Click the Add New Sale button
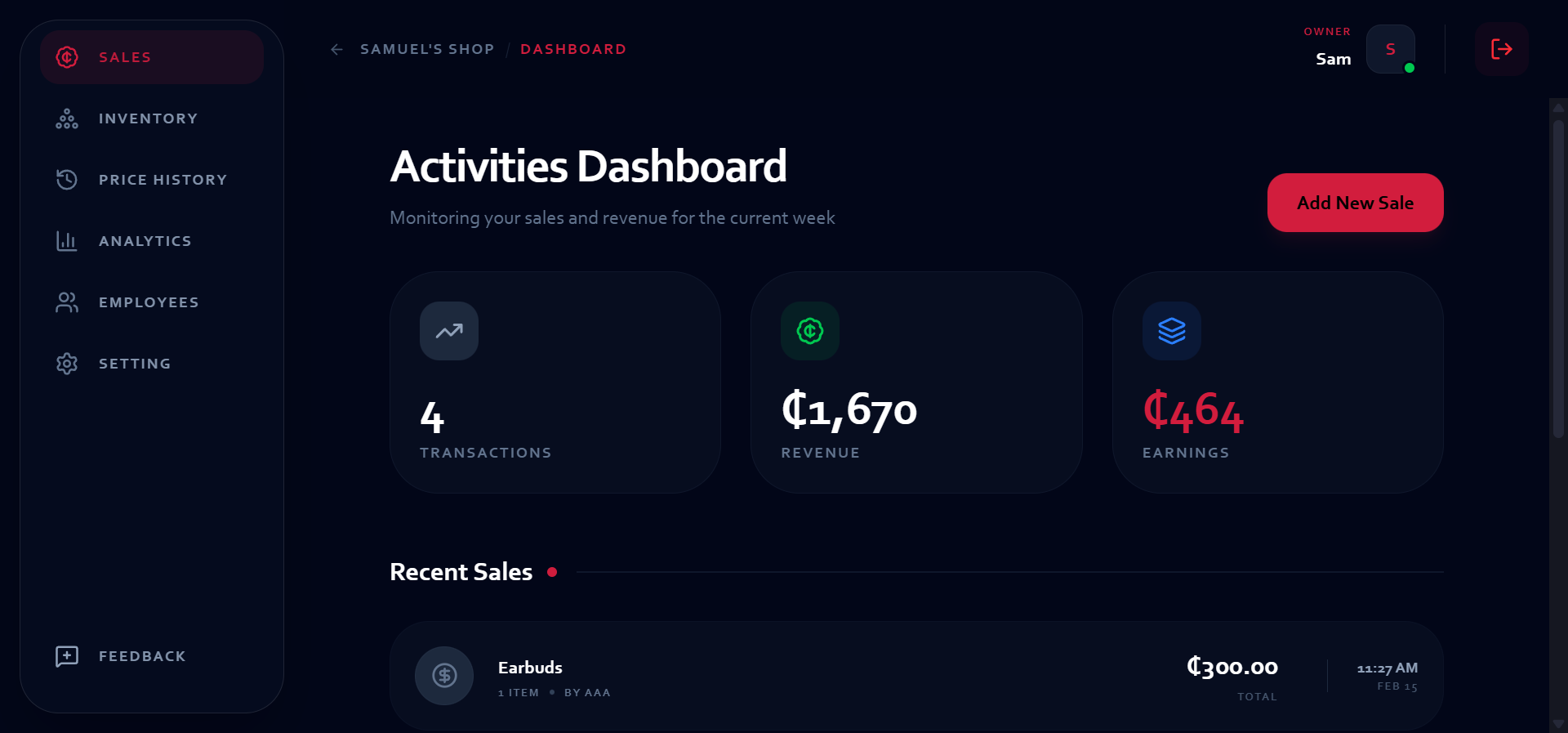The width and height of the screenshot is (1568, 733). 1354,203
